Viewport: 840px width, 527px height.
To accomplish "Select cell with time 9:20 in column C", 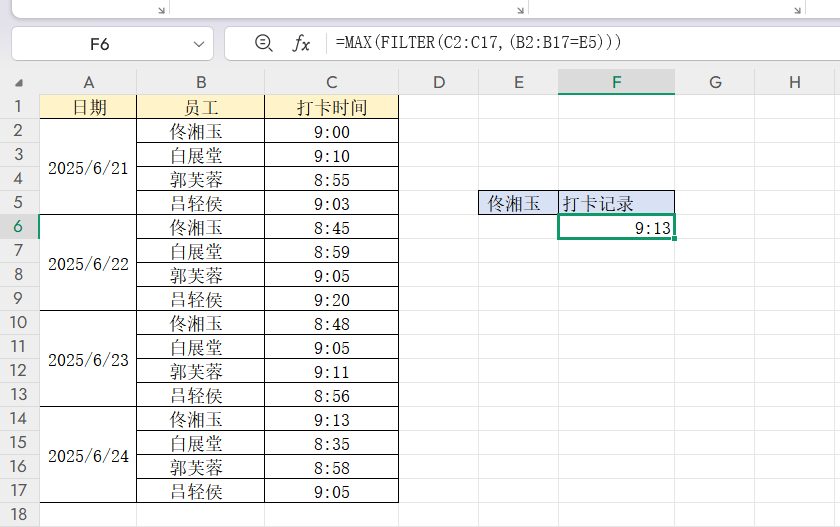I will (331, 299).
